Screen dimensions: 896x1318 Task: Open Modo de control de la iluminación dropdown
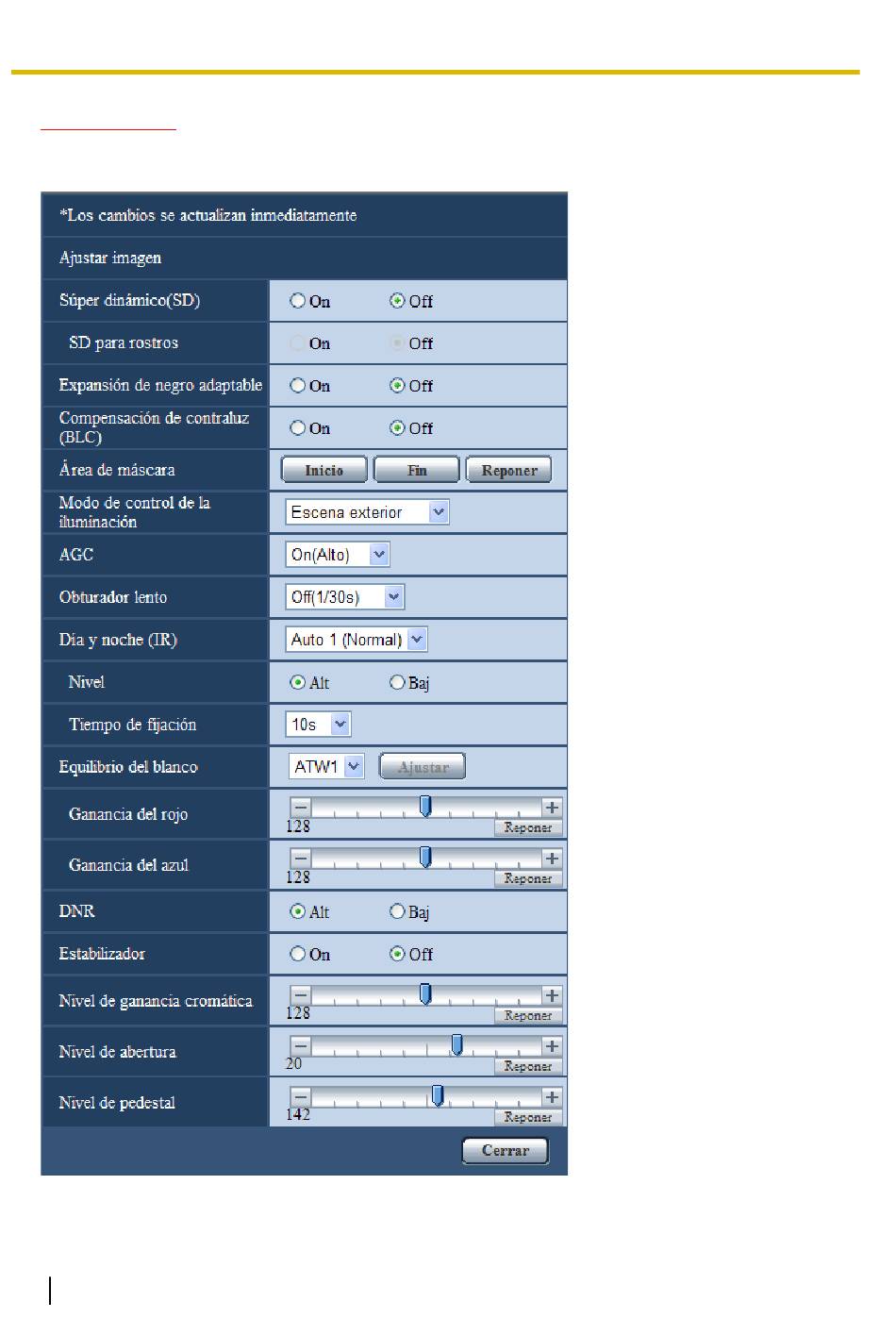pyautogui.click(x=367, y=512)
